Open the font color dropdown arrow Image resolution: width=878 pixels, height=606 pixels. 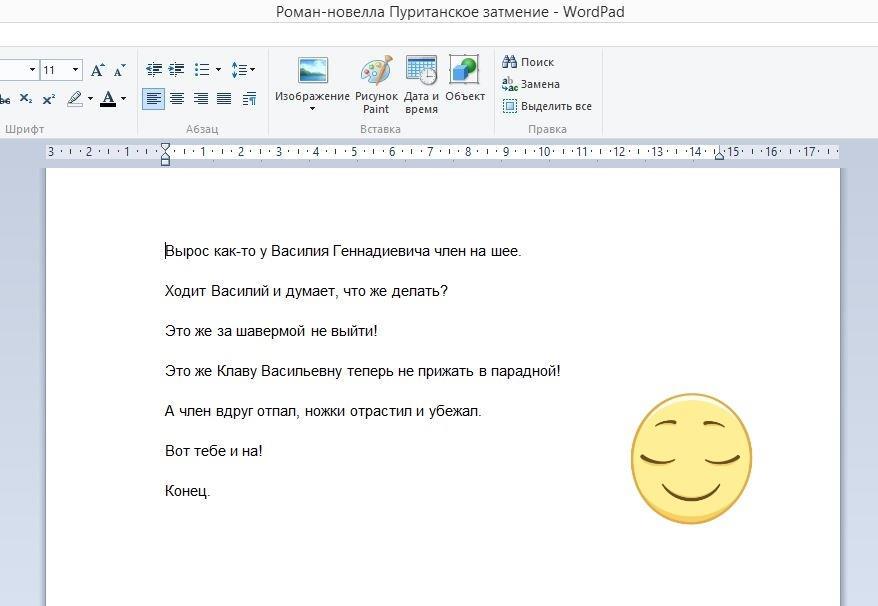123,99
